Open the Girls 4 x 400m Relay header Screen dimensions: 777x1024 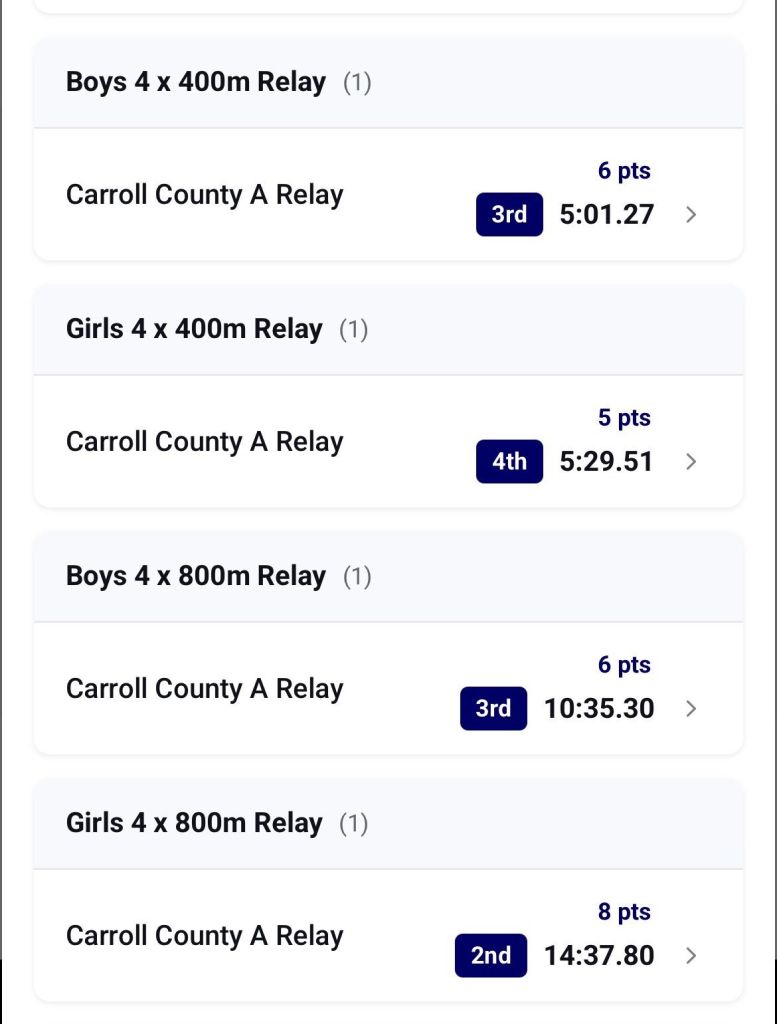click(194, 329)
